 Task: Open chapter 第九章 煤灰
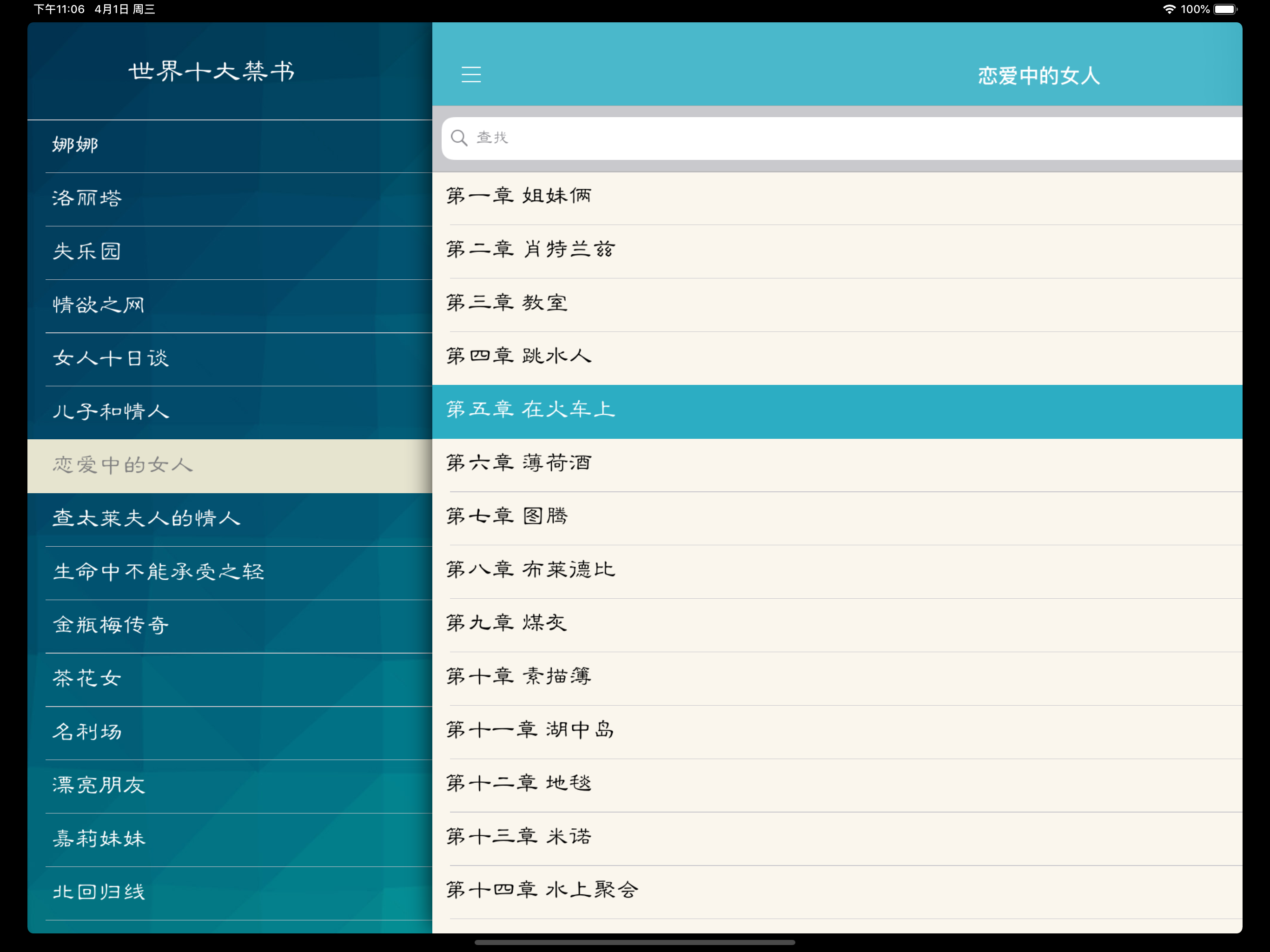(837, 625)
